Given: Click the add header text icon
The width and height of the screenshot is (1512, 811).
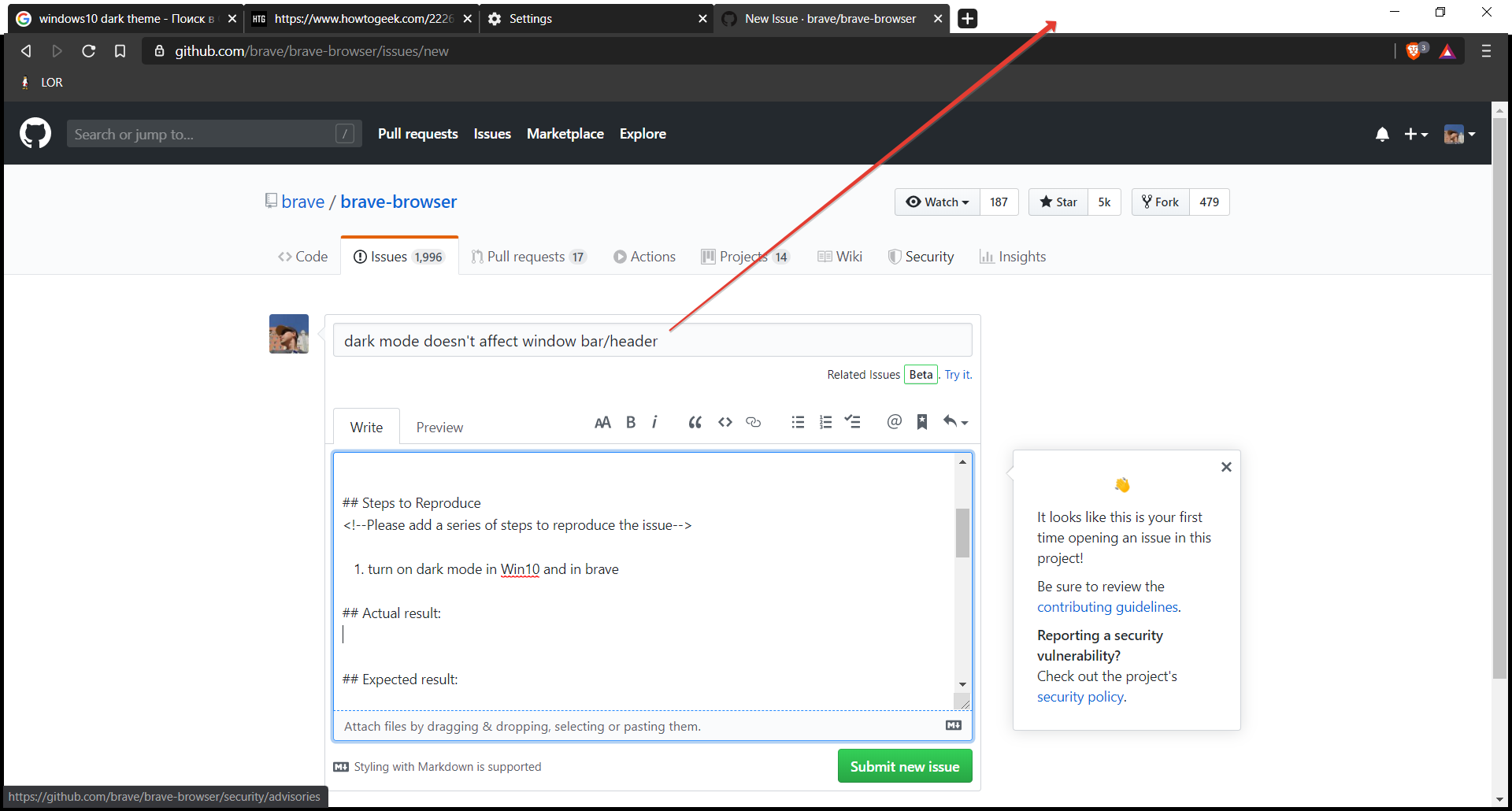Looking at the screenshot, I should point(602,423).
